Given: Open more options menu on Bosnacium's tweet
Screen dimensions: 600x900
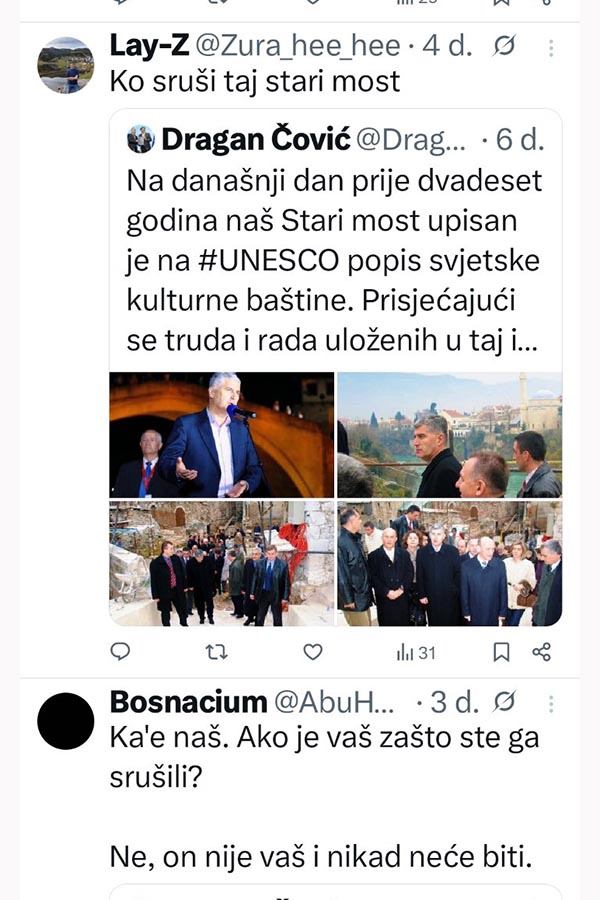Looking at the screenshot, I should [x=551, y=704].
